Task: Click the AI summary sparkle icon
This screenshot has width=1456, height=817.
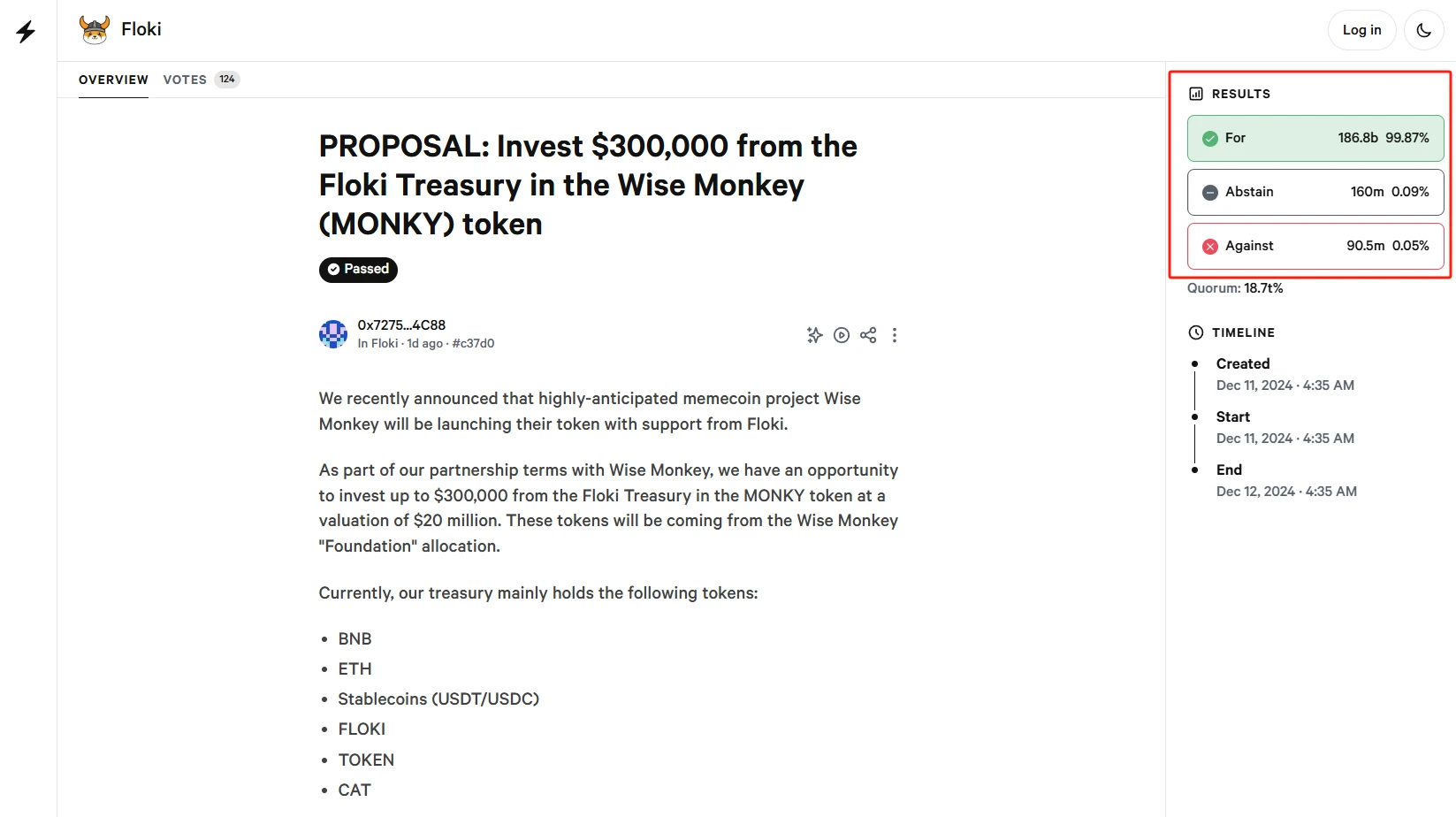Action: (814, 335)
